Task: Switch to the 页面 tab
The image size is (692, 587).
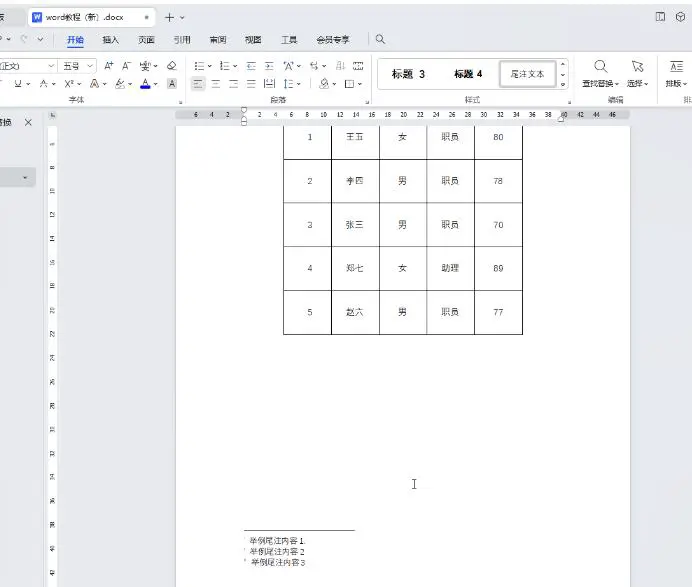Action: point(147,40)
